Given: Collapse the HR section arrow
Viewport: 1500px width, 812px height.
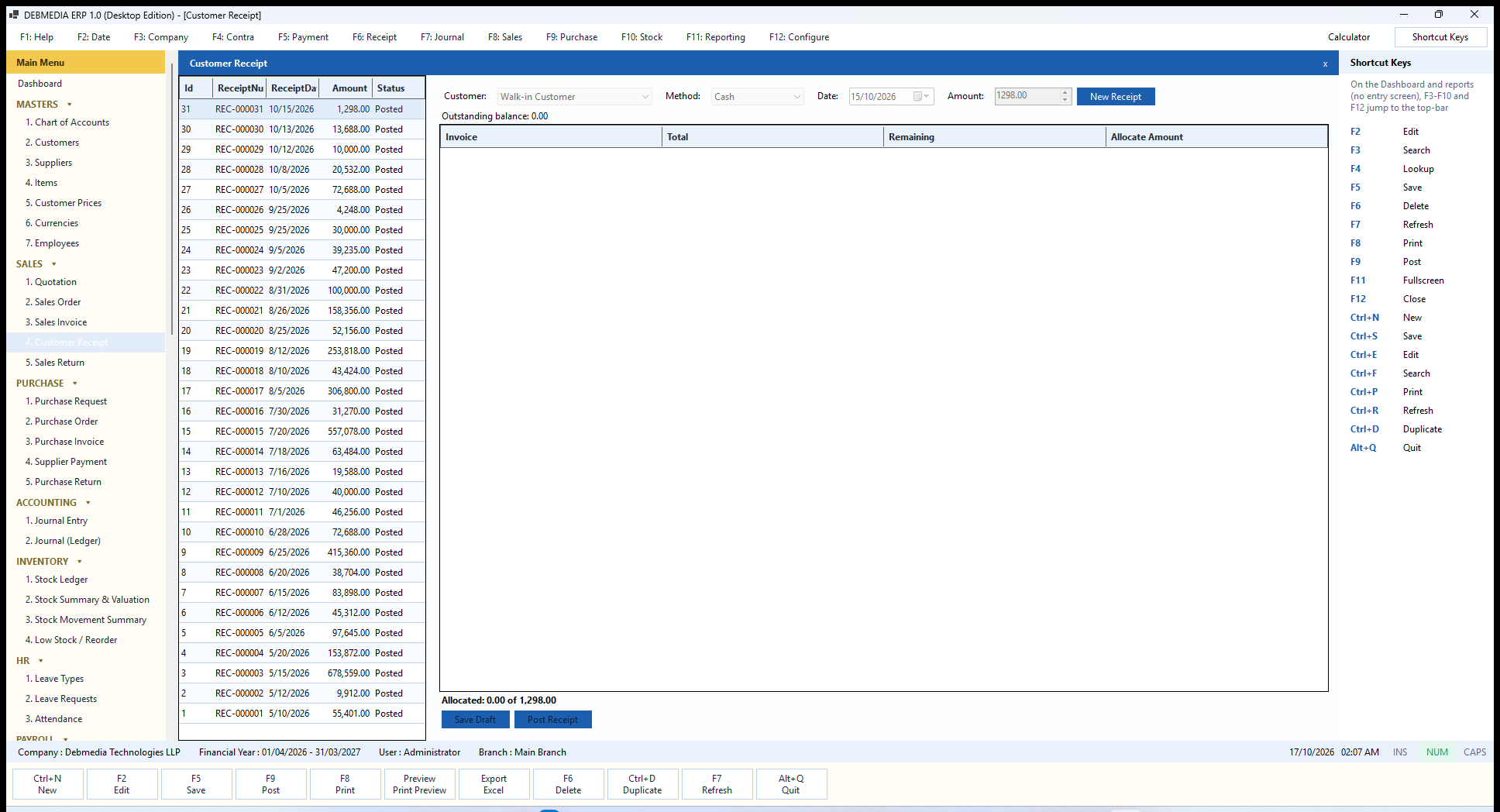Looking at the screenshot, I should tap(41, 661).
